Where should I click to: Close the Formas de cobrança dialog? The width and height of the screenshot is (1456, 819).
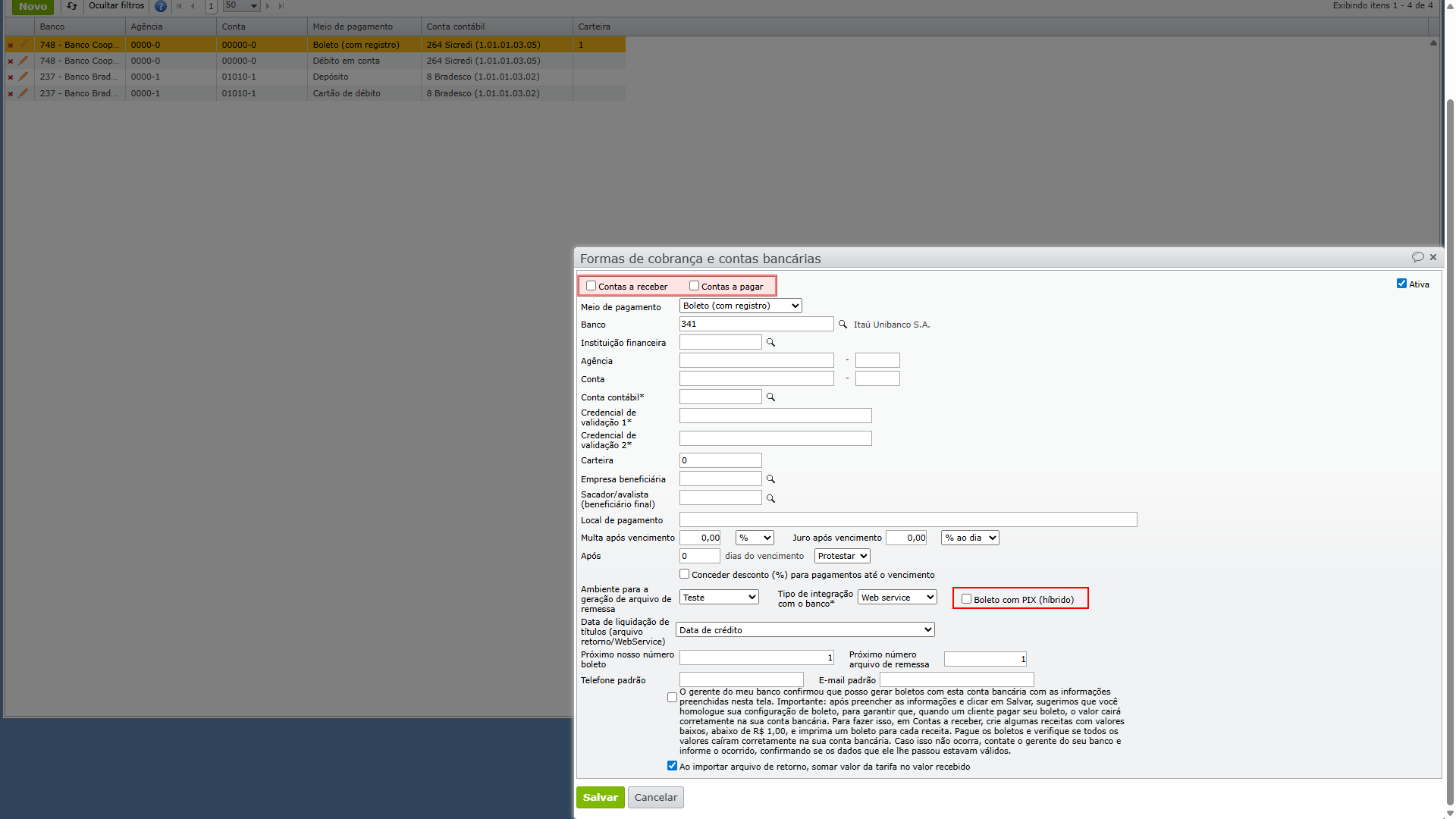point(1433,257)
